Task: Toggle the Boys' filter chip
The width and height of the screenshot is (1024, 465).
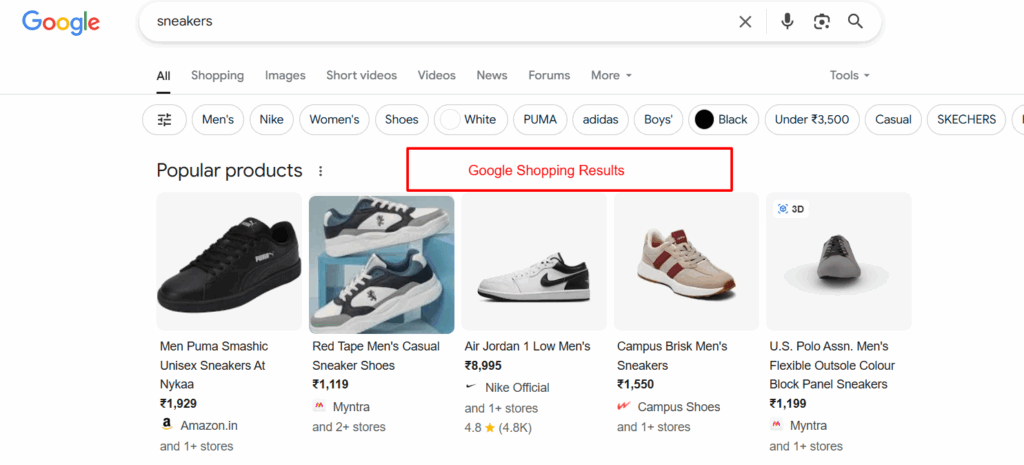Action: [658, 120]
